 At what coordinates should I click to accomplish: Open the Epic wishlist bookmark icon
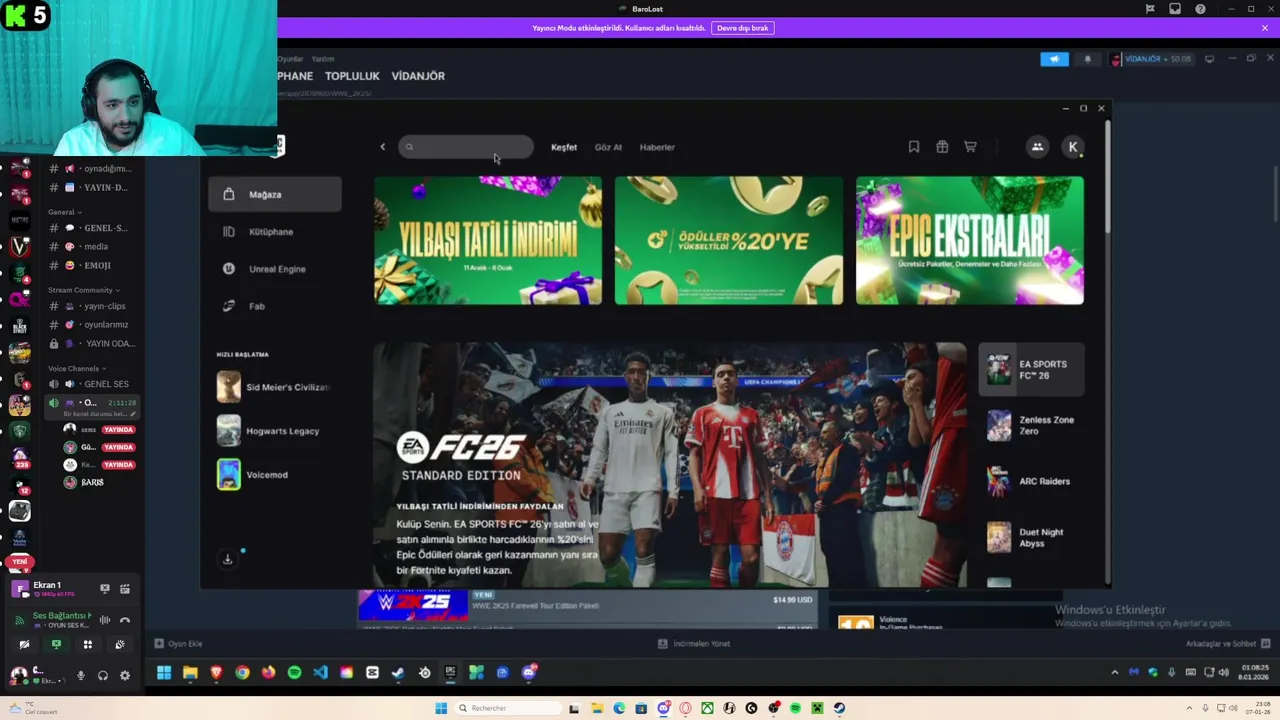coord(914,147)
